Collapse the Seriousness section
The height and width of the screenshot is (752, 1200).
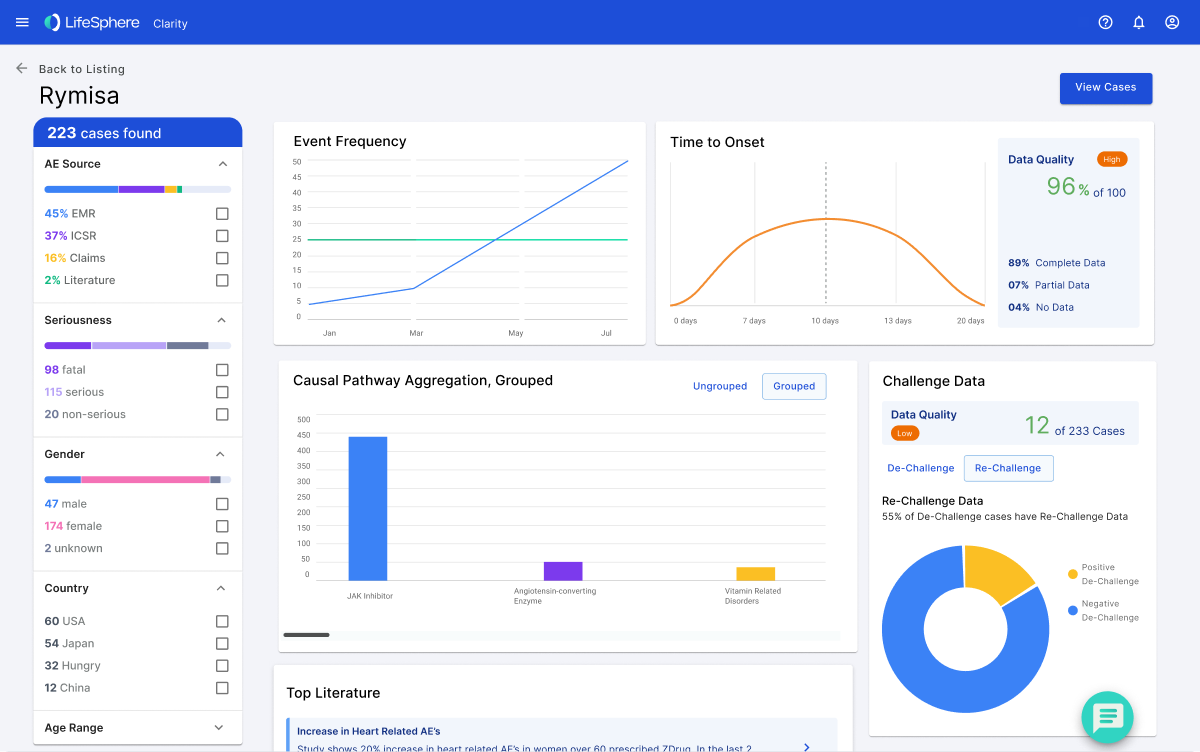[x=222, y=320]
